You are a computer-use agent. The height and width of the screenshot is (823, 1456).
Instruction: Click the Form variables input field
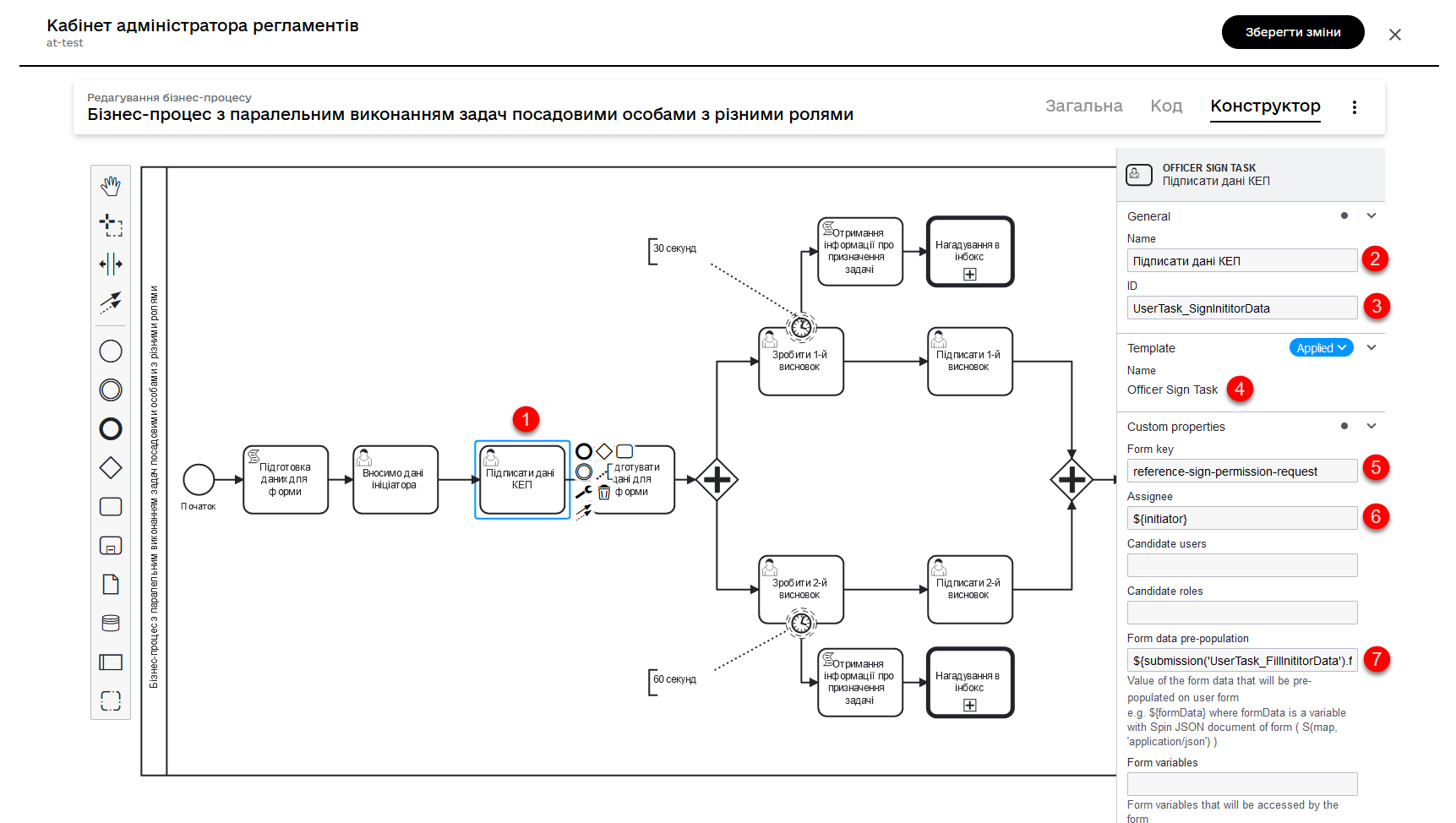pyautogui.click(x=1242, y=784)
